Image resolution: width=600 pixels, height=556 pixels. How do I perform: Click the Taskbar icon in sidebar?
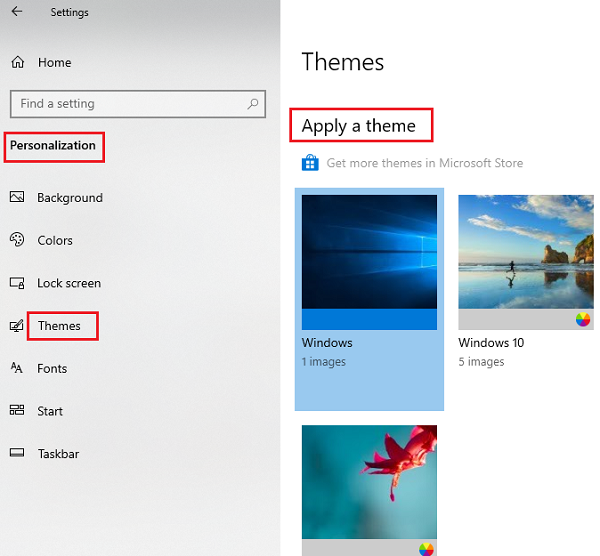(17, 454)
